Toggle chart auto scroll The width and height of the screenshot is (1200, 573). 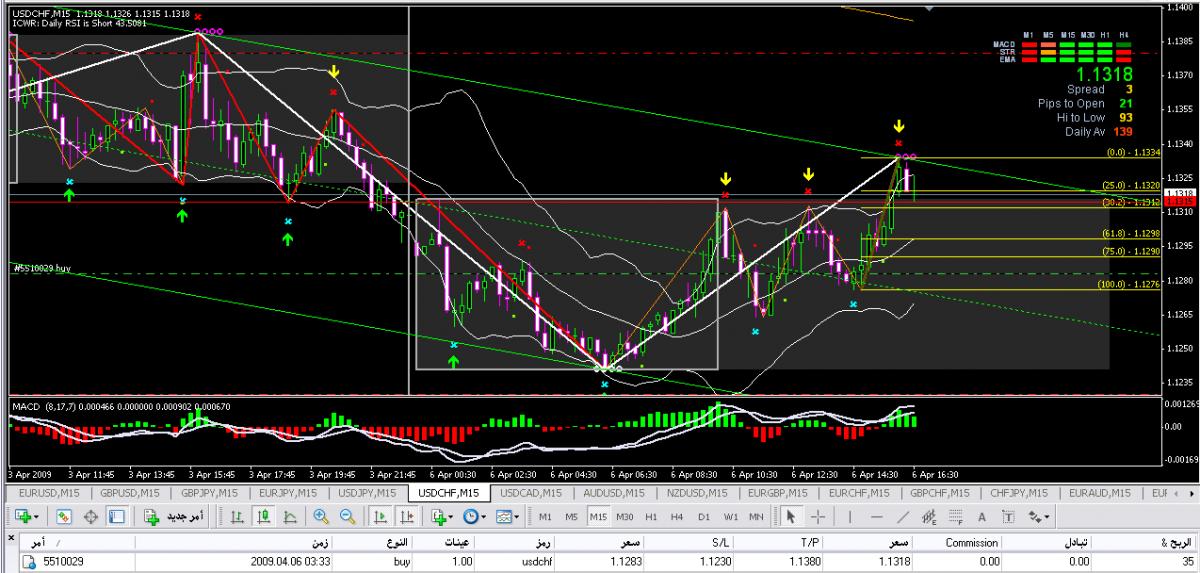point(380,517)
